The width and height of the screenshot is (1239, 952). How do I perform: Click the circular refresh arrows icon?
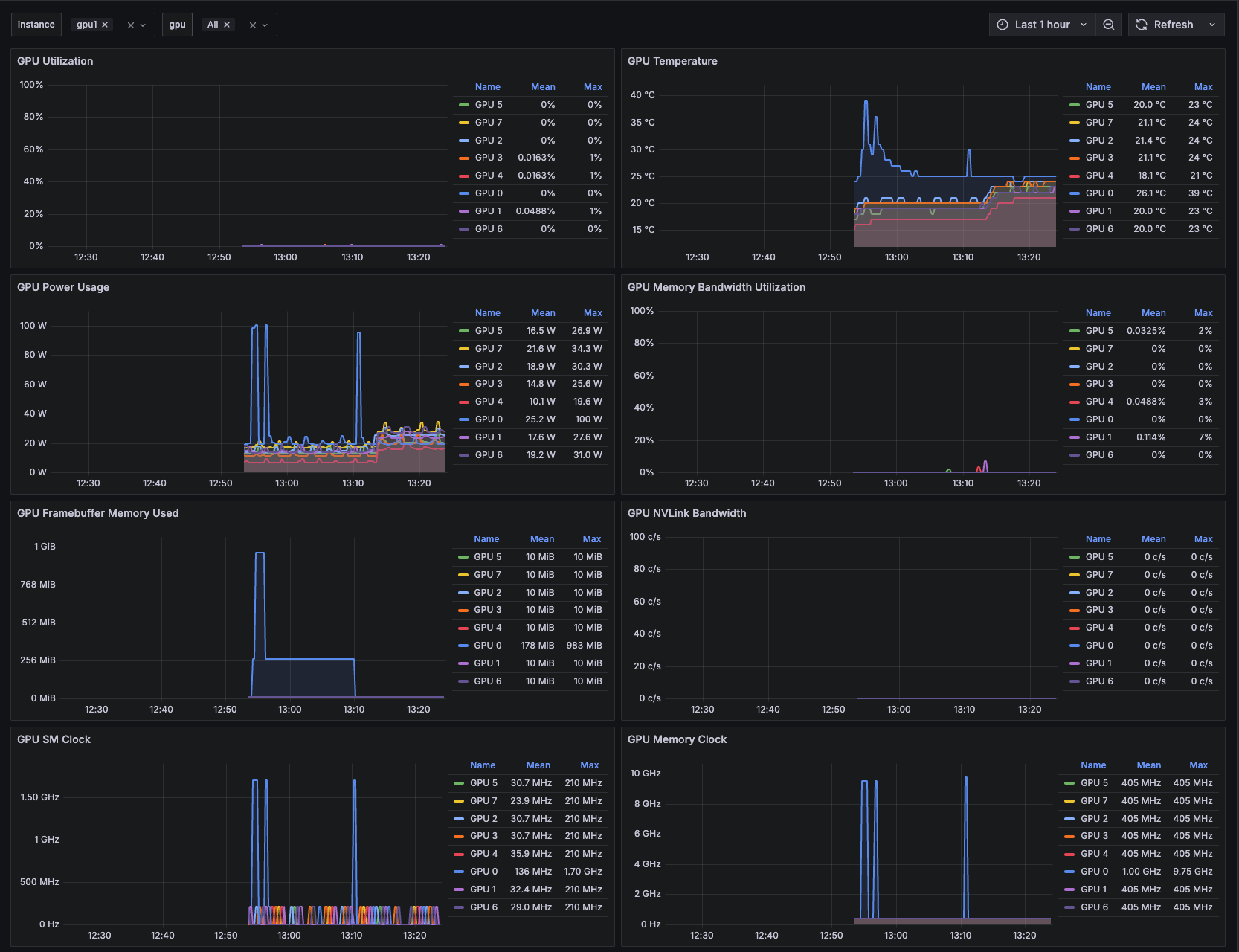(x=1141, y=24)
